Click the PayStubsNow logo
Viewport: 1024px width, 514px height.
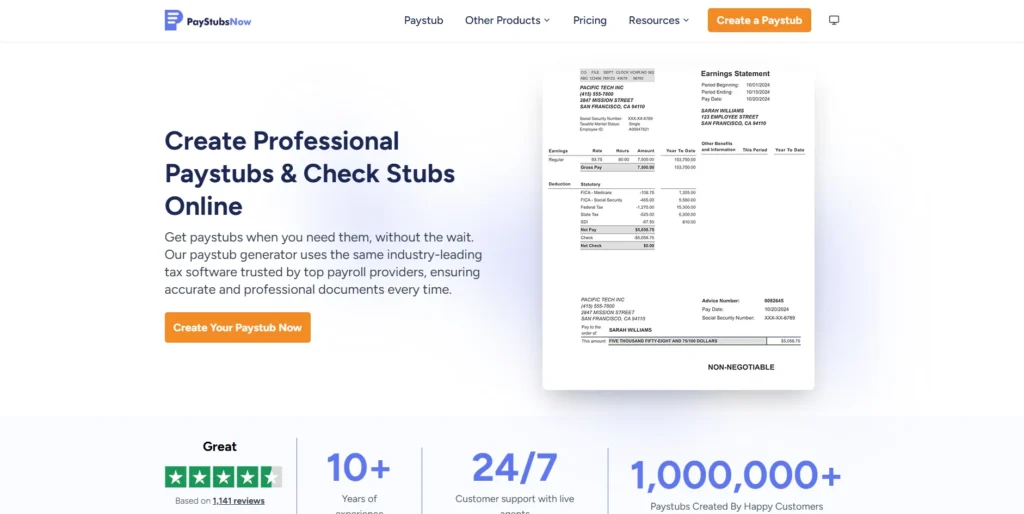click(x=208, y=20)
